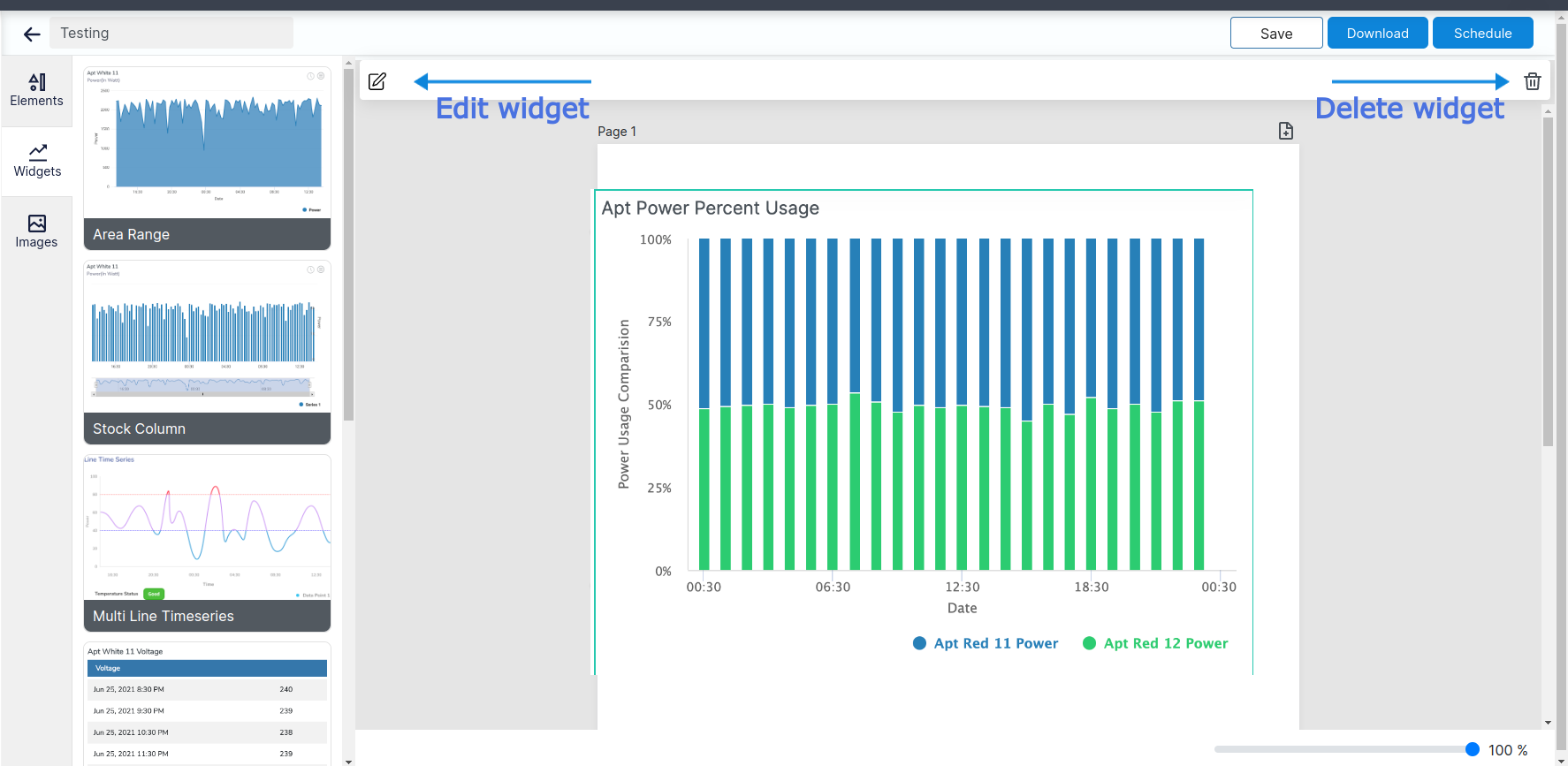Open the Elements sidebar tab
The image size is (1568, 766).
click(x=36, y=90)
